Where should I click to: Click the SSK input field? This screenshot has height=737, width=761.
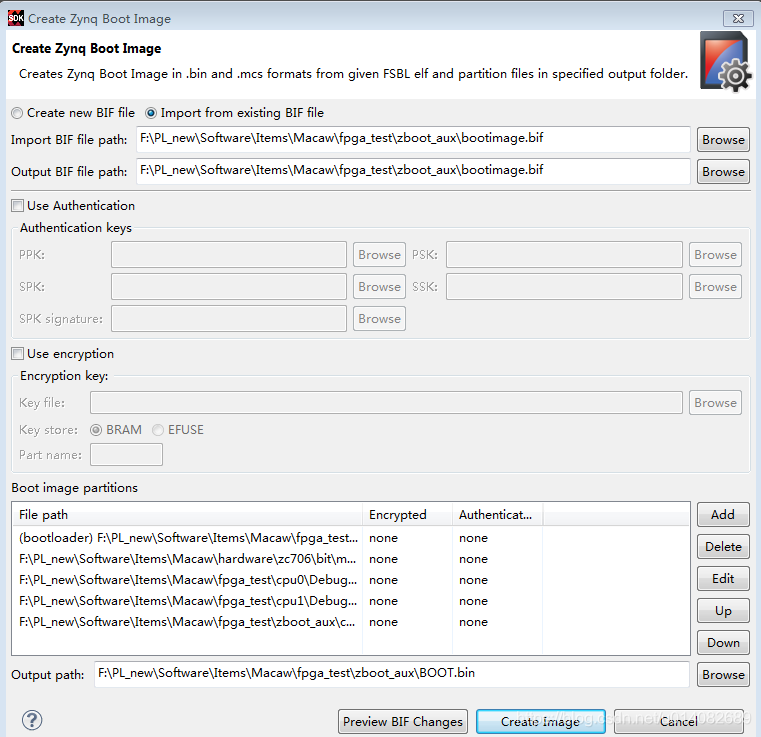564,287
